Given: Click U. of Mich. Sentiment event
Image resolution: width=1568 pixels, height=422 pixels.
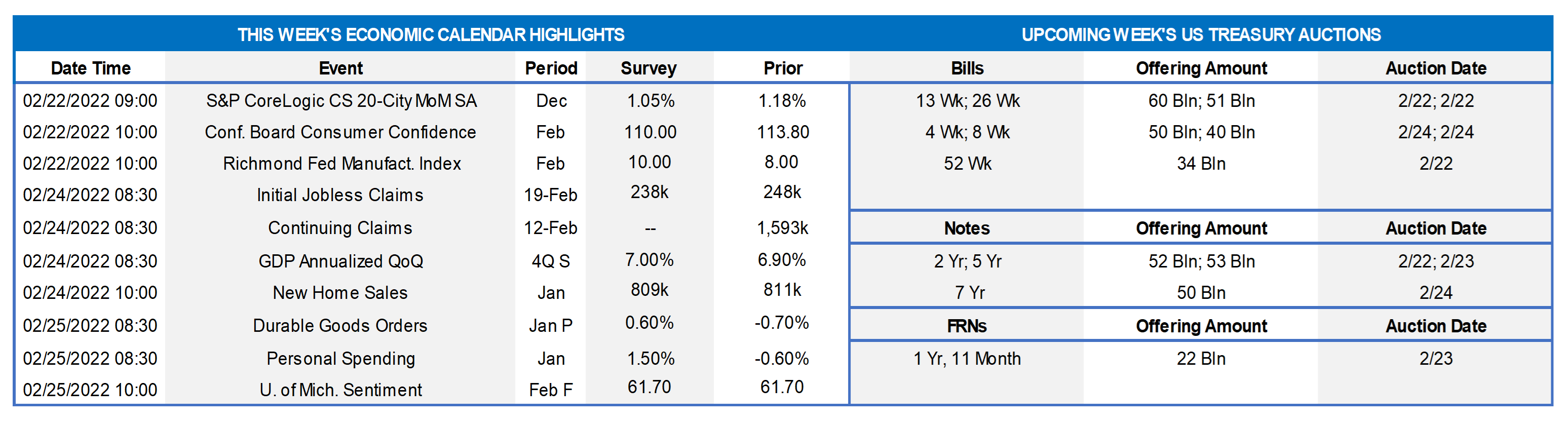Looking at the screenshot, I should click(340, 390).
